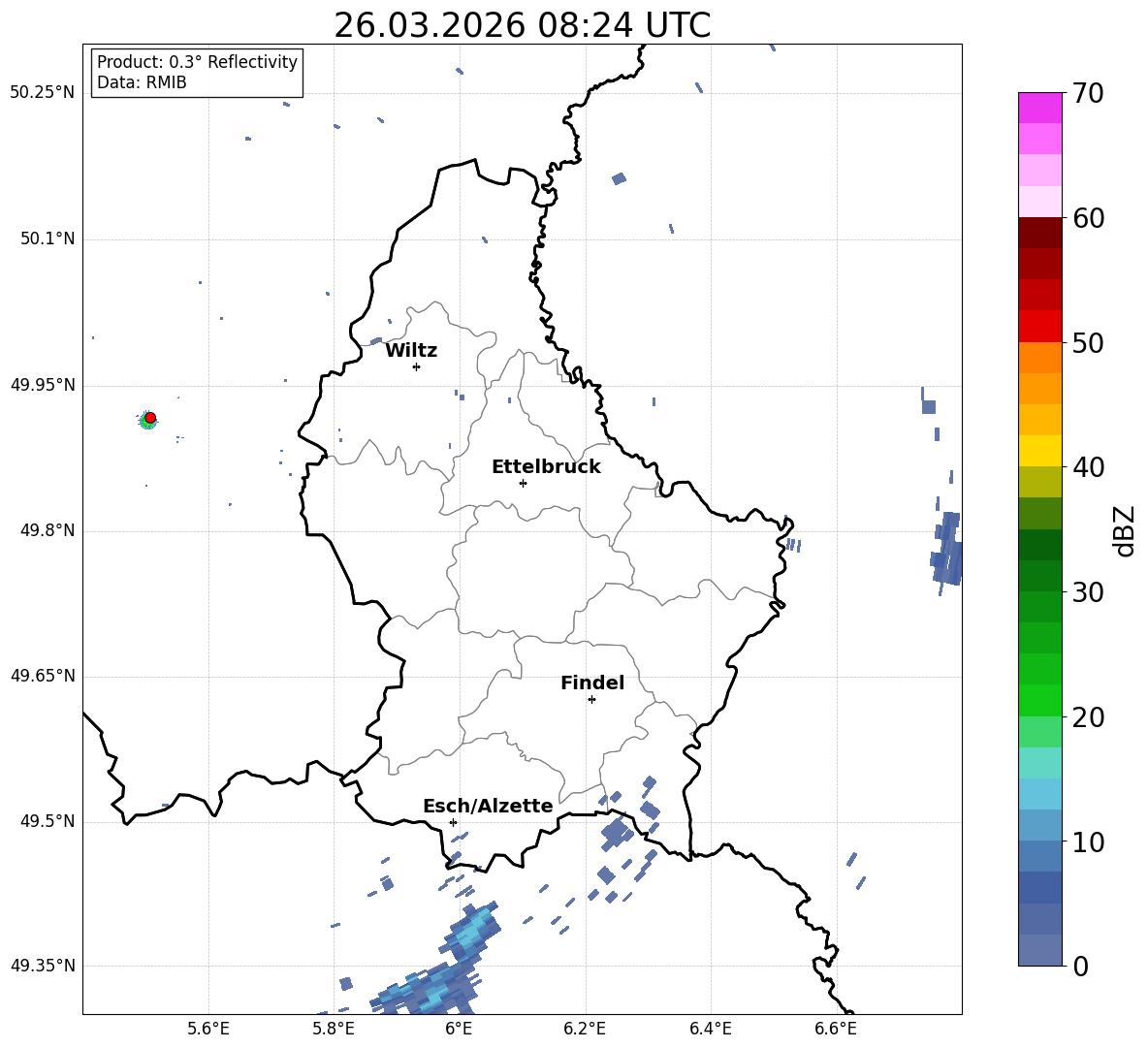Click the 70 tick on colorbar
This screenshot has width=1148, height=1048.
pos(1088,94)
